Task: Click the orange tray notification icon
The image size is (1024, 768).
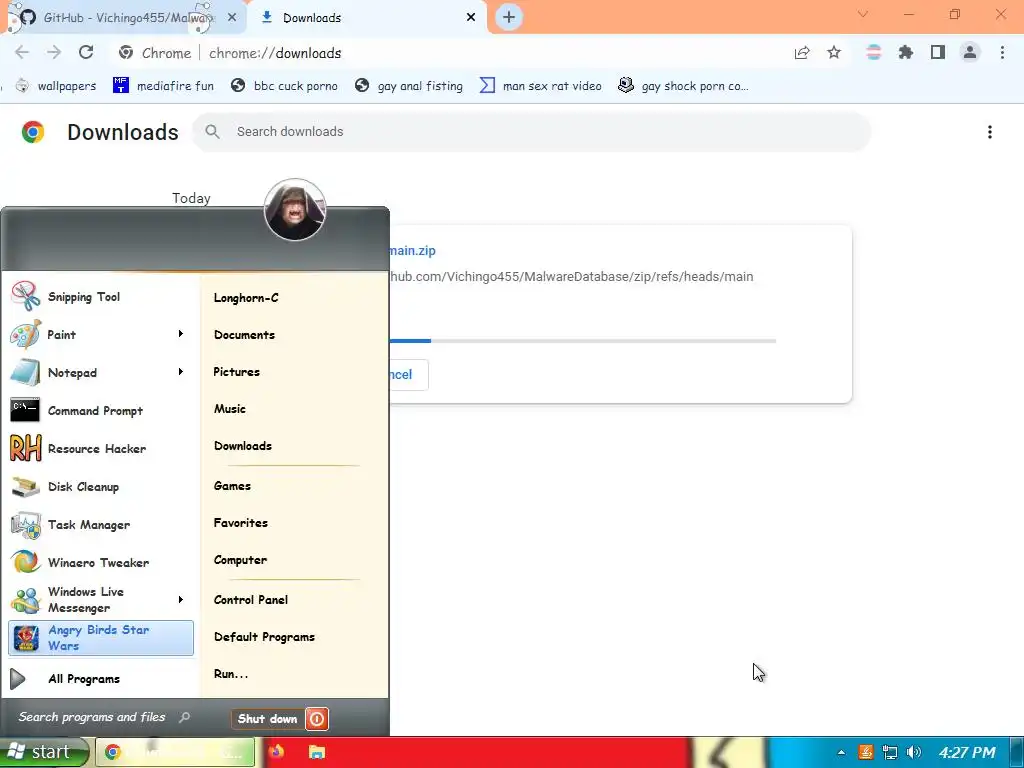Action: pyautogui.click(x=866, y=752)
